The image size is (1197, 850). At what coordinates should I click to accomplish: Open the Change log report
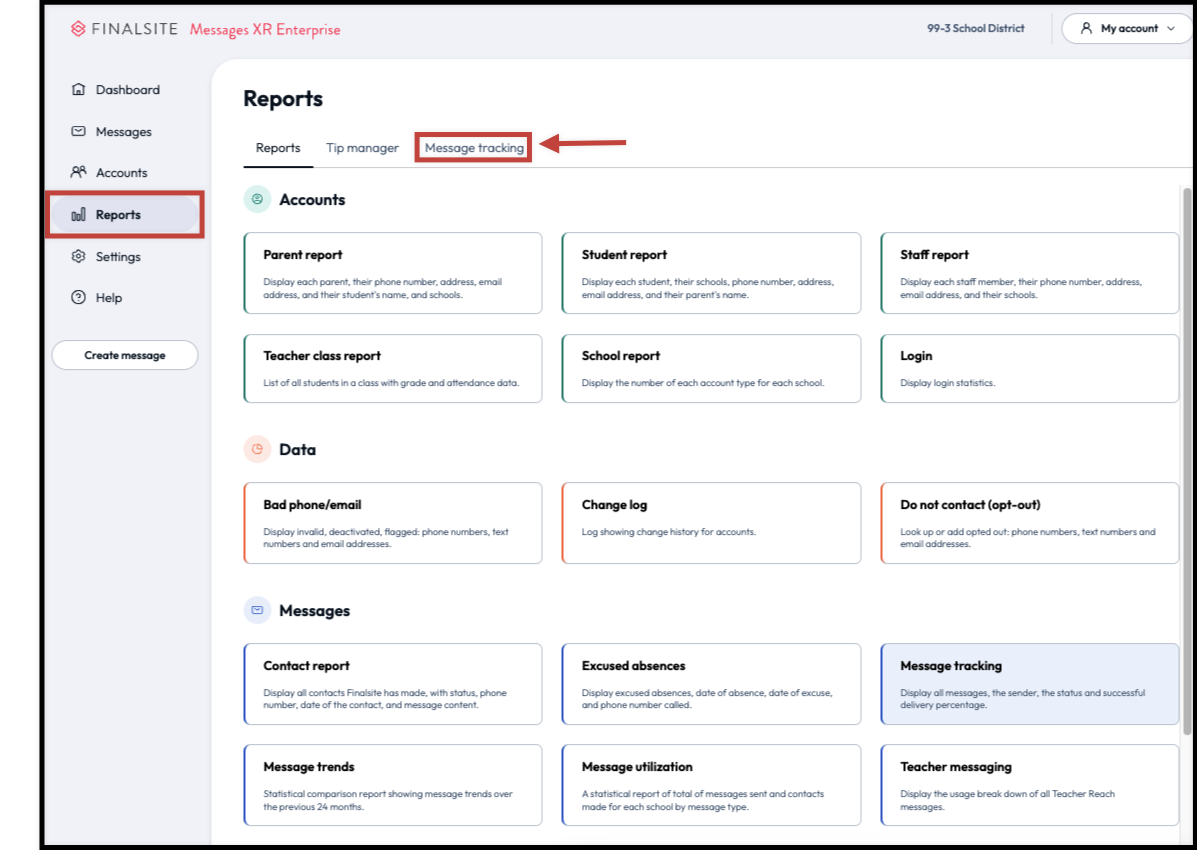(x=711, y=523)
